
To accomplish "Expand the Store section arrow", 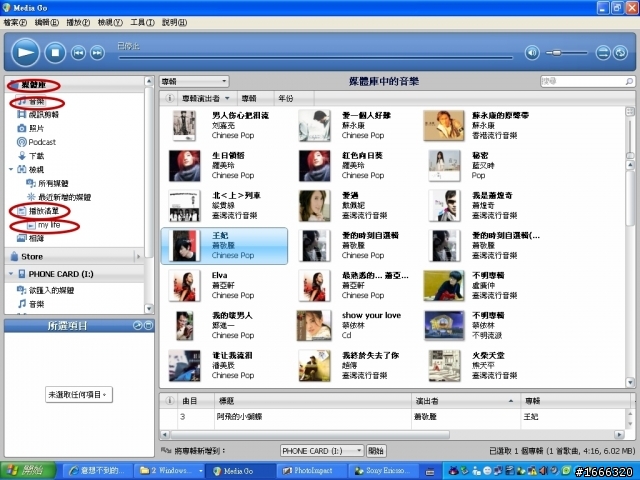I will (138, 256).
